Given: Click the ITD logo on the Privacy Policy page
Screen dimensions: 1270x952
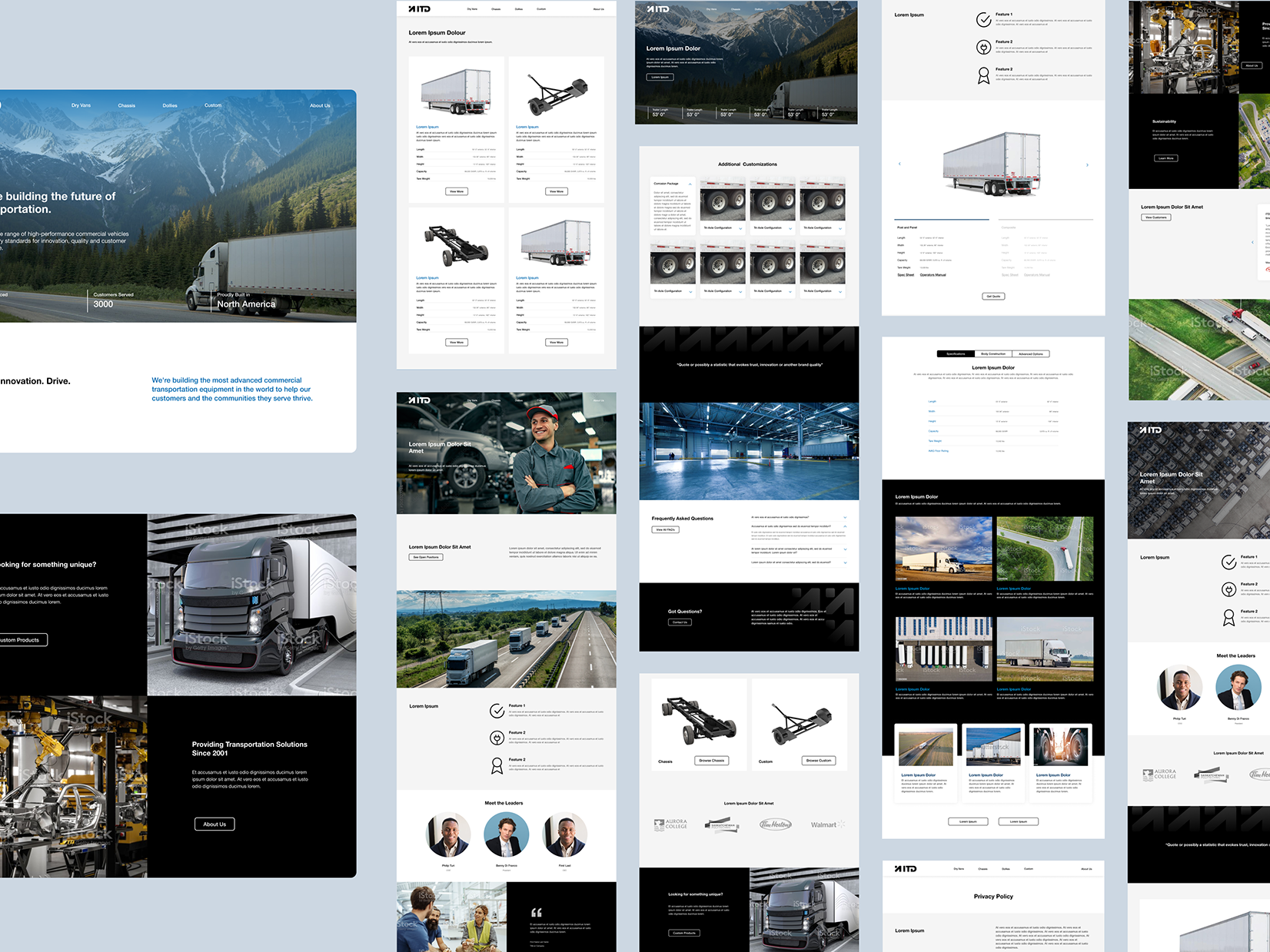Looking at the screenshot, I should click(906, 868).
